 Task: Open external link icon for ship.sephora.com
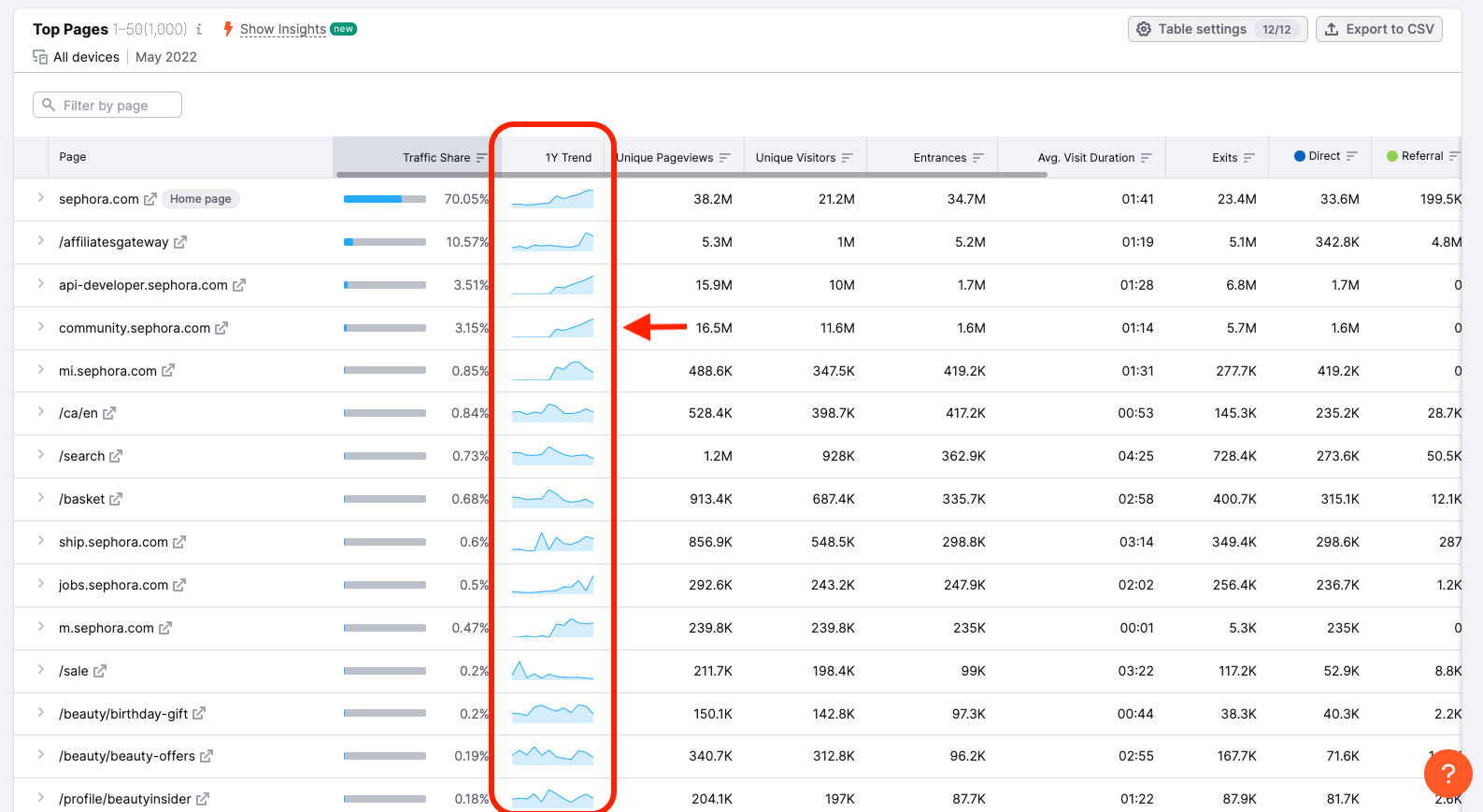pos(179,542)
